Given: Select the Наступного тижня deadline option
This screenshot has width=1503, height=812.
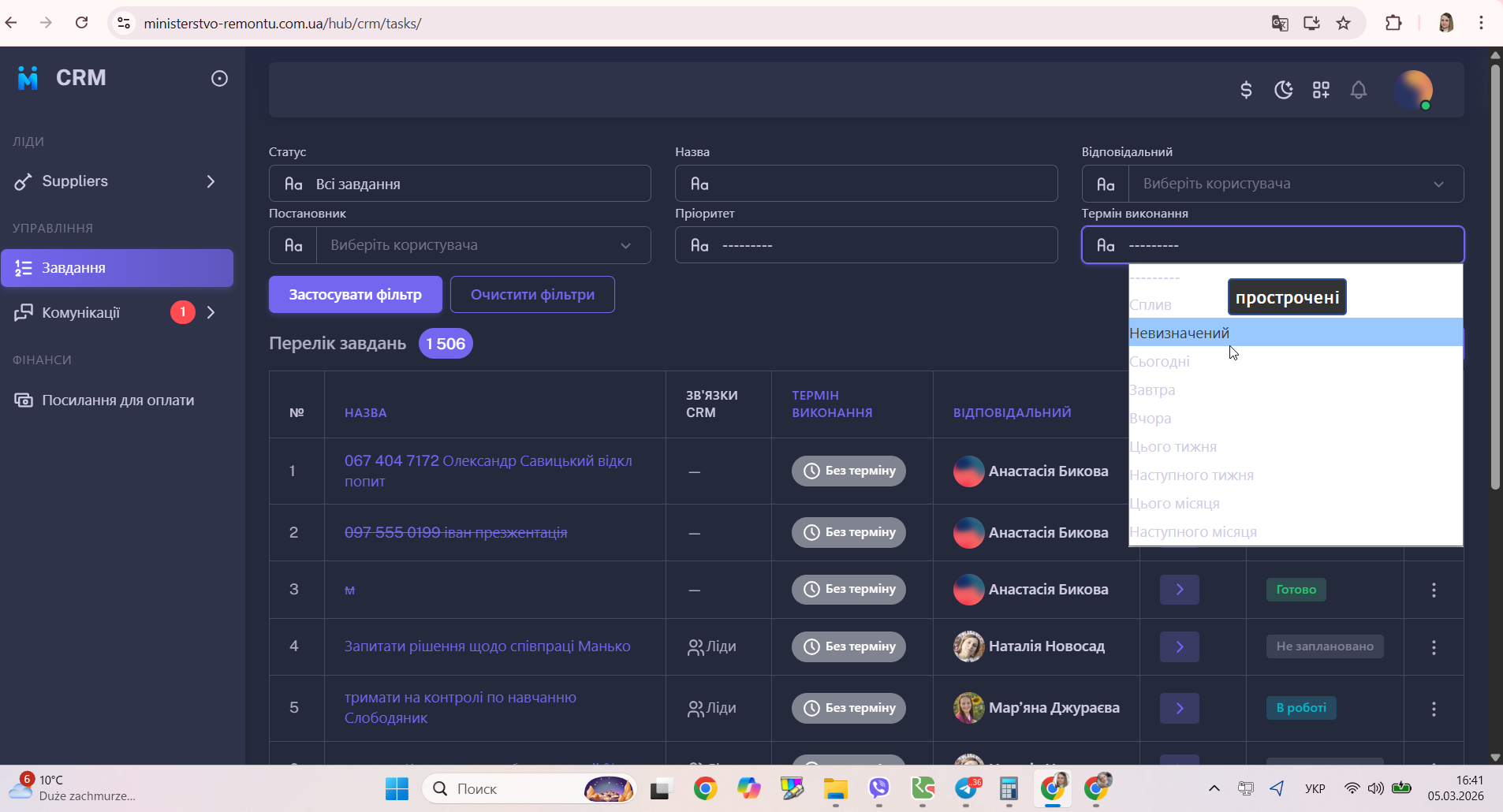Looking at the screenshot, I should (1296, 475).
